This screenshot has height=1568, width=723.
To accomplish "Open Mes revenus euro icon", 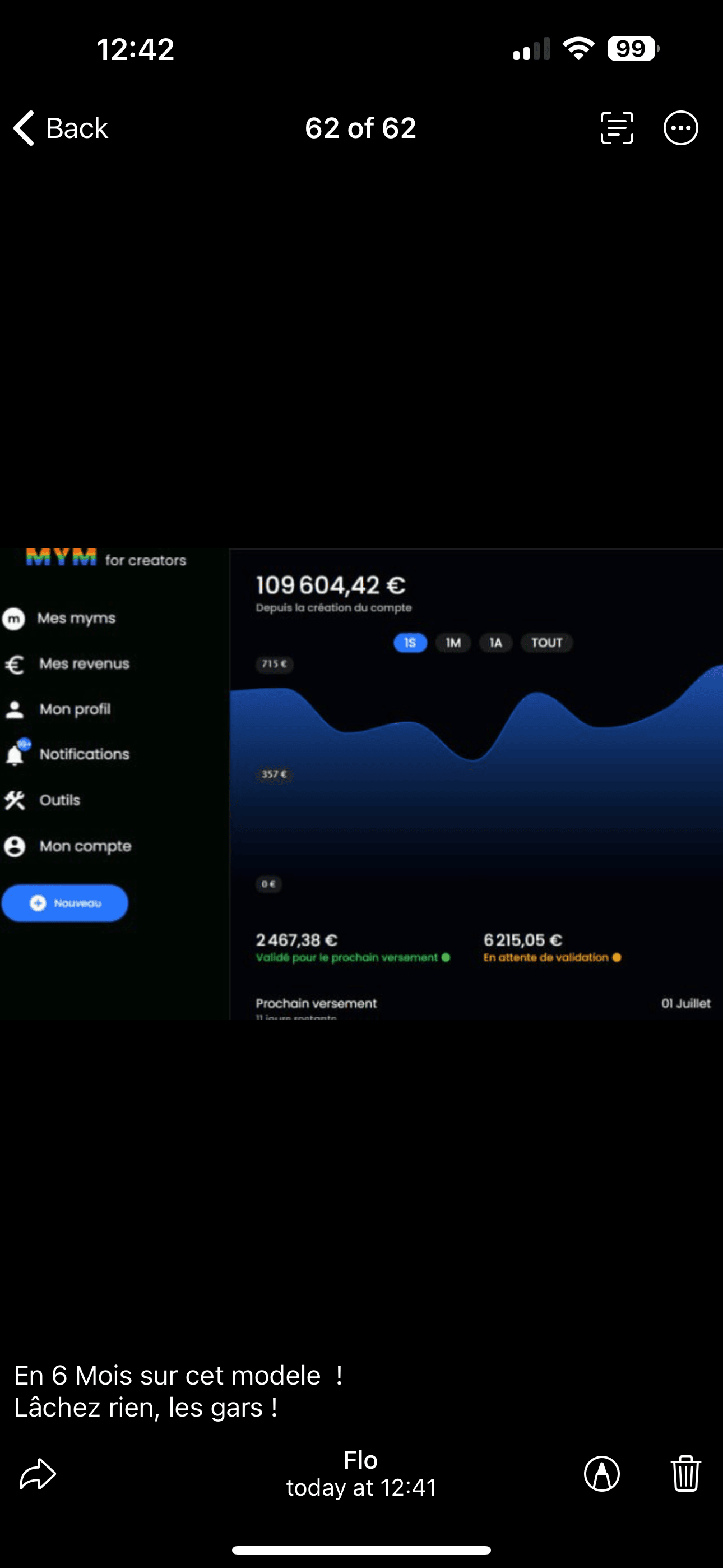I will [15, 664].
